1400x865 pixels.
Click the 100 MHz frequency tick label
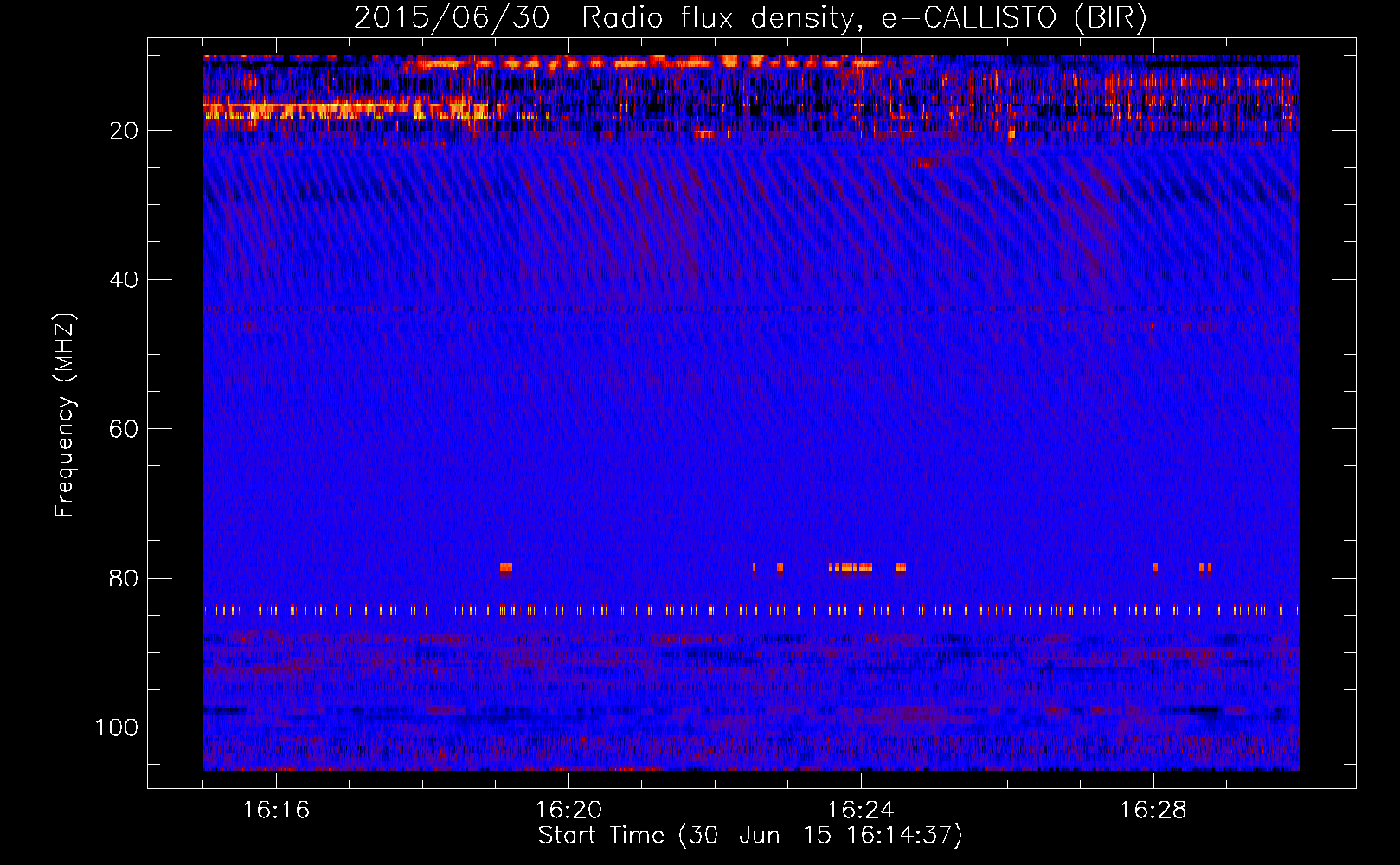(117, 727)
